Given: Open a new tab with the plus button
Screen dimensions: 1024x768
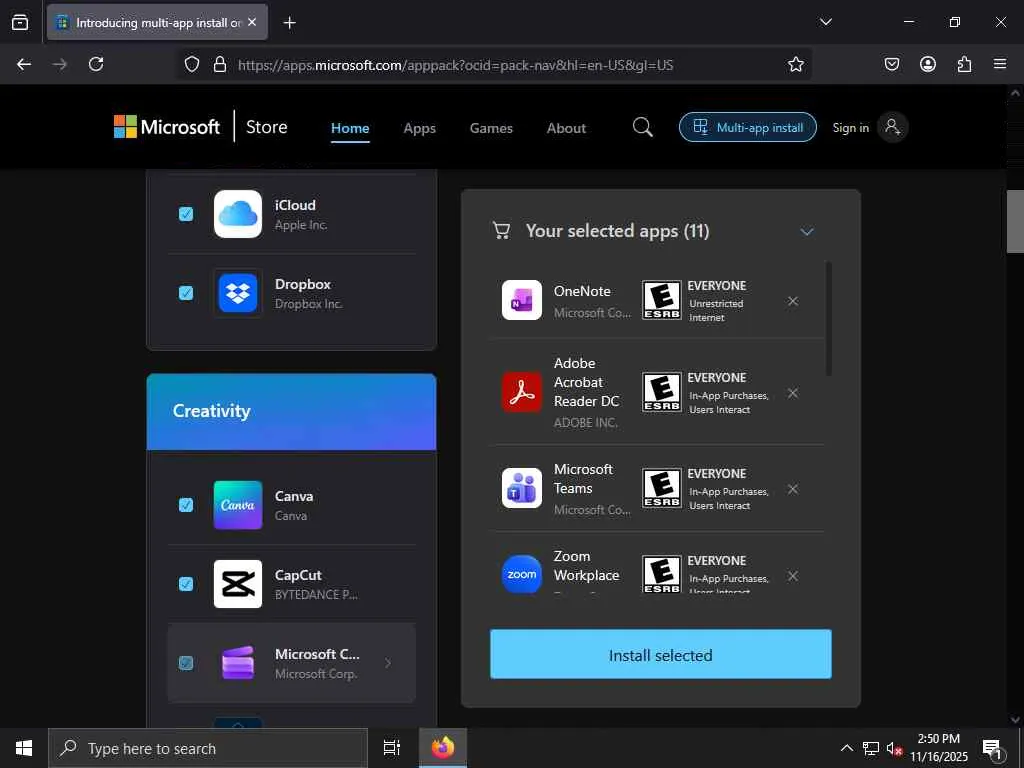Looking at the screenshot, I should pos(289,23).
